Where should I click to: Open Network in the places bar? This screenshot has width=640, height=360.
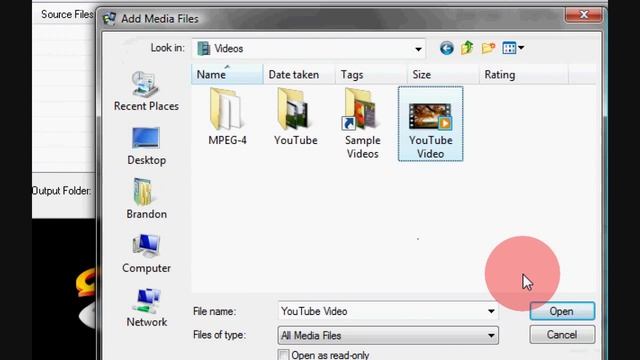pyautogui.click(x=146, y=308)
